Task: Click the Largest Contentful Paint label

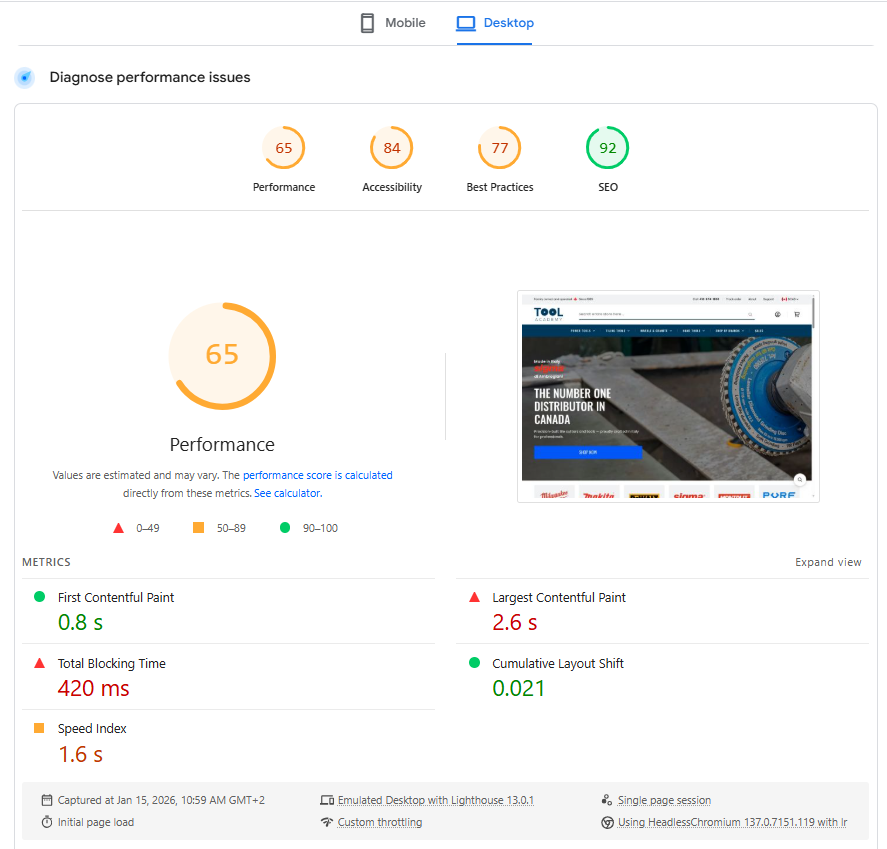Action: [559, 597]
